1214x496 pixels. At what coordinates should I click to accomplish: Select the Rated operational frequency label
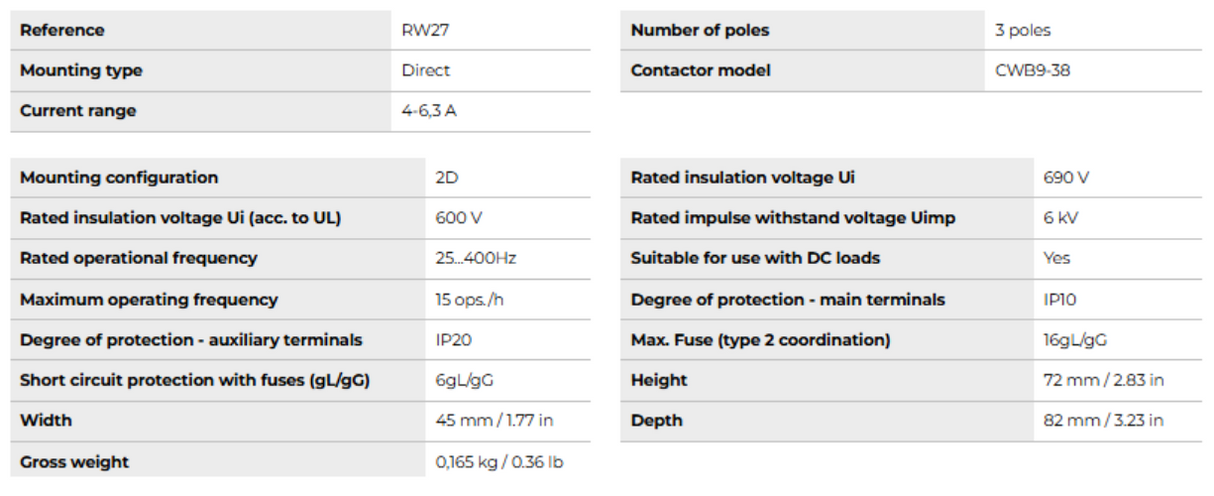point(138,258)
